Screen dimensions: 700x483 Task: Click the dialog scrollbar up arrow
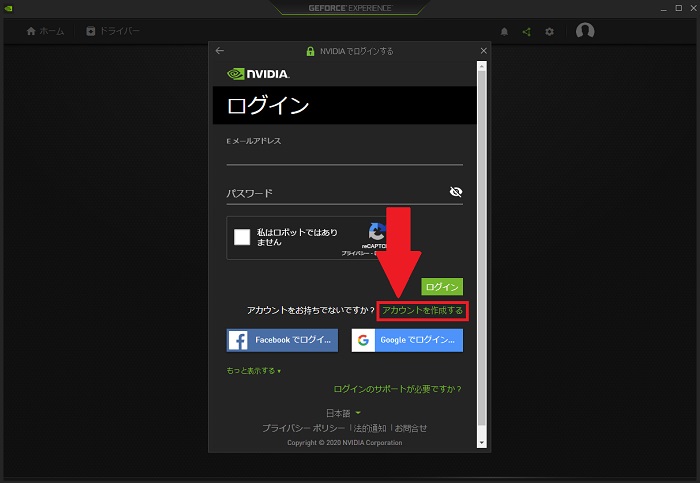pyautogui.click(x=482, y=67)
